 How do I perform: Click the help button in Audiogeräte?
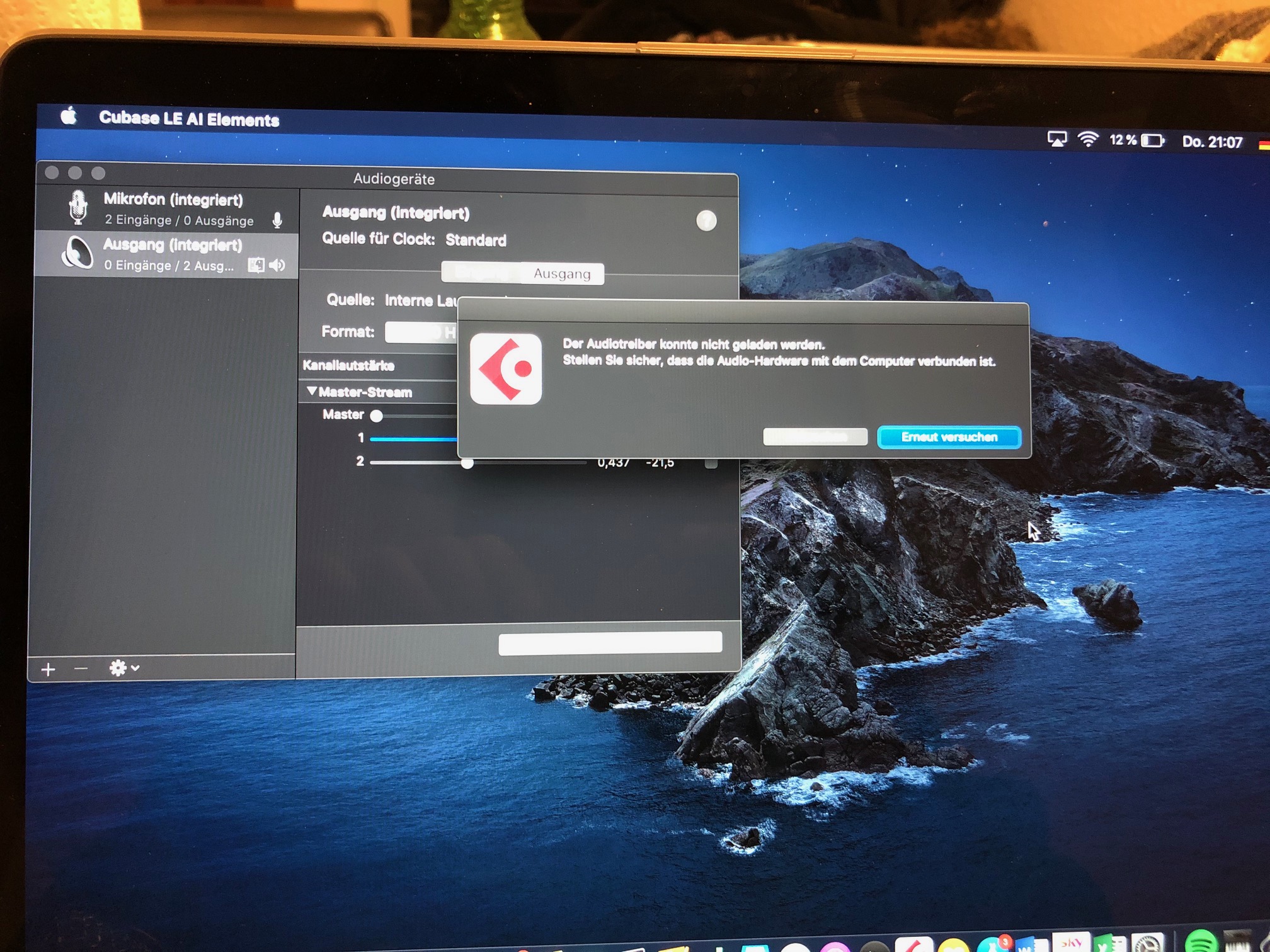[706, 221]
